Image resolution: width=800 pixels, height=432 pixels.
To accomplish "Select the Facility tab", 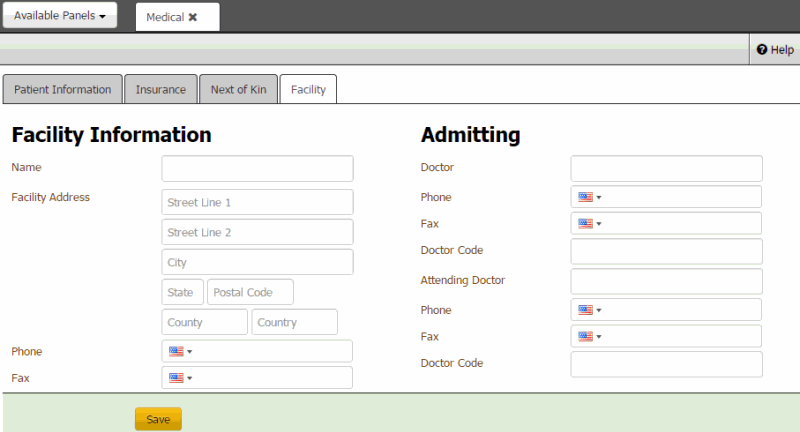I will [308, 89].
